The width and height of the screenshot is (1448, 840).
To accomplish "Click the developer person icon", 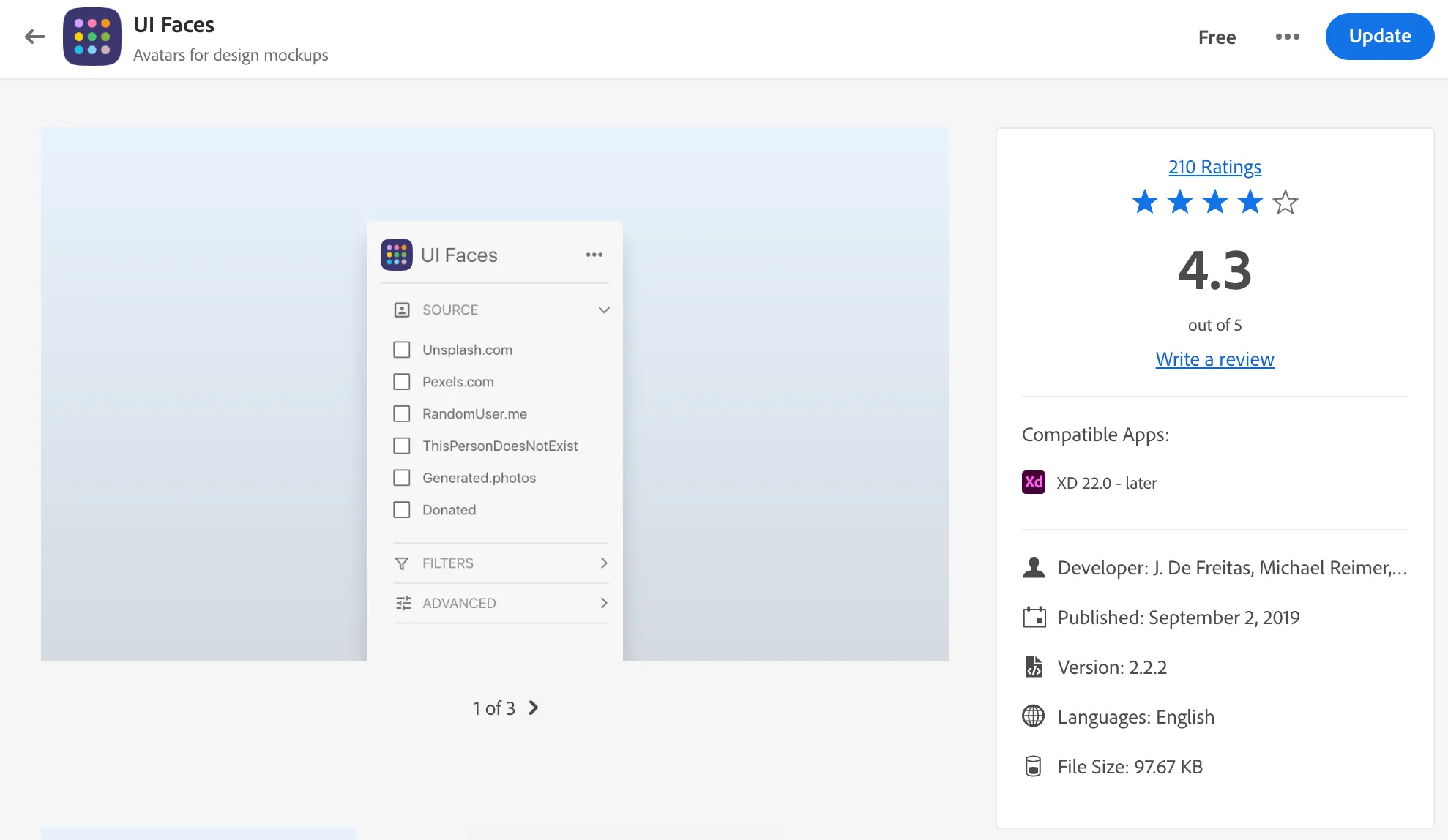I will (x=1034, y=568).
